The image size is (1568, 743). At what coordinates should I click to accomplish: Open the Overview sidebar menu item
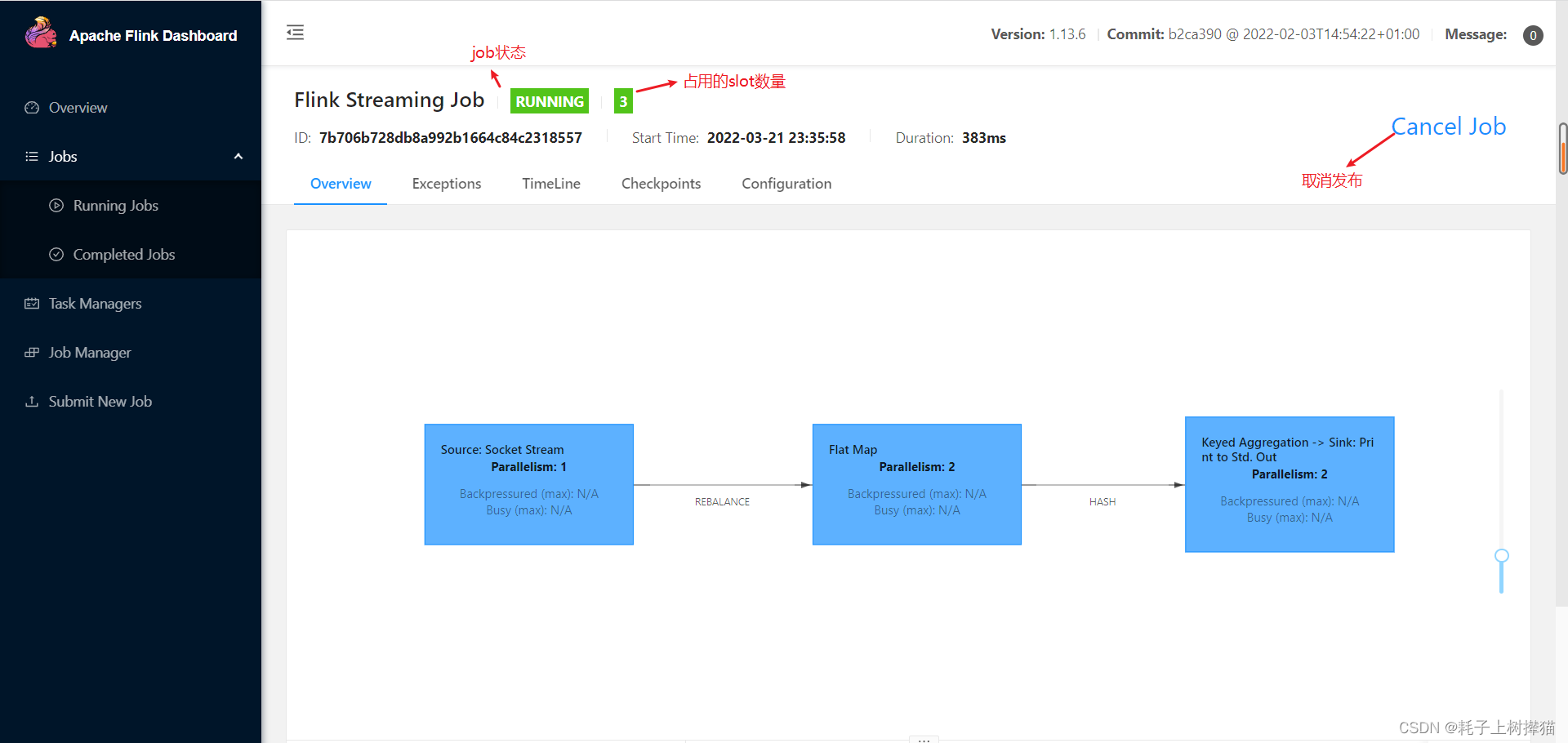(131, 108)
